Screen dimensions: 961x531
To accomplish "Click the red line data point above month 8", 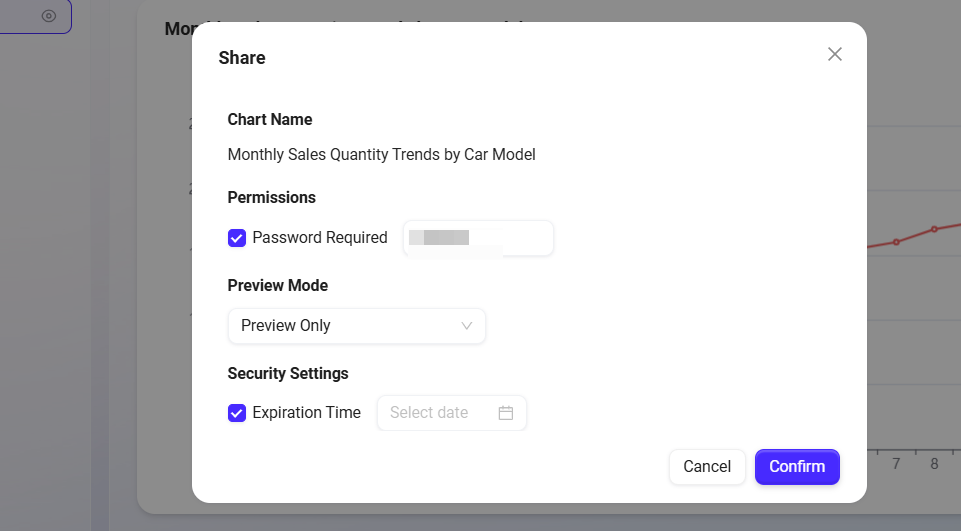I will coord(934,229).
